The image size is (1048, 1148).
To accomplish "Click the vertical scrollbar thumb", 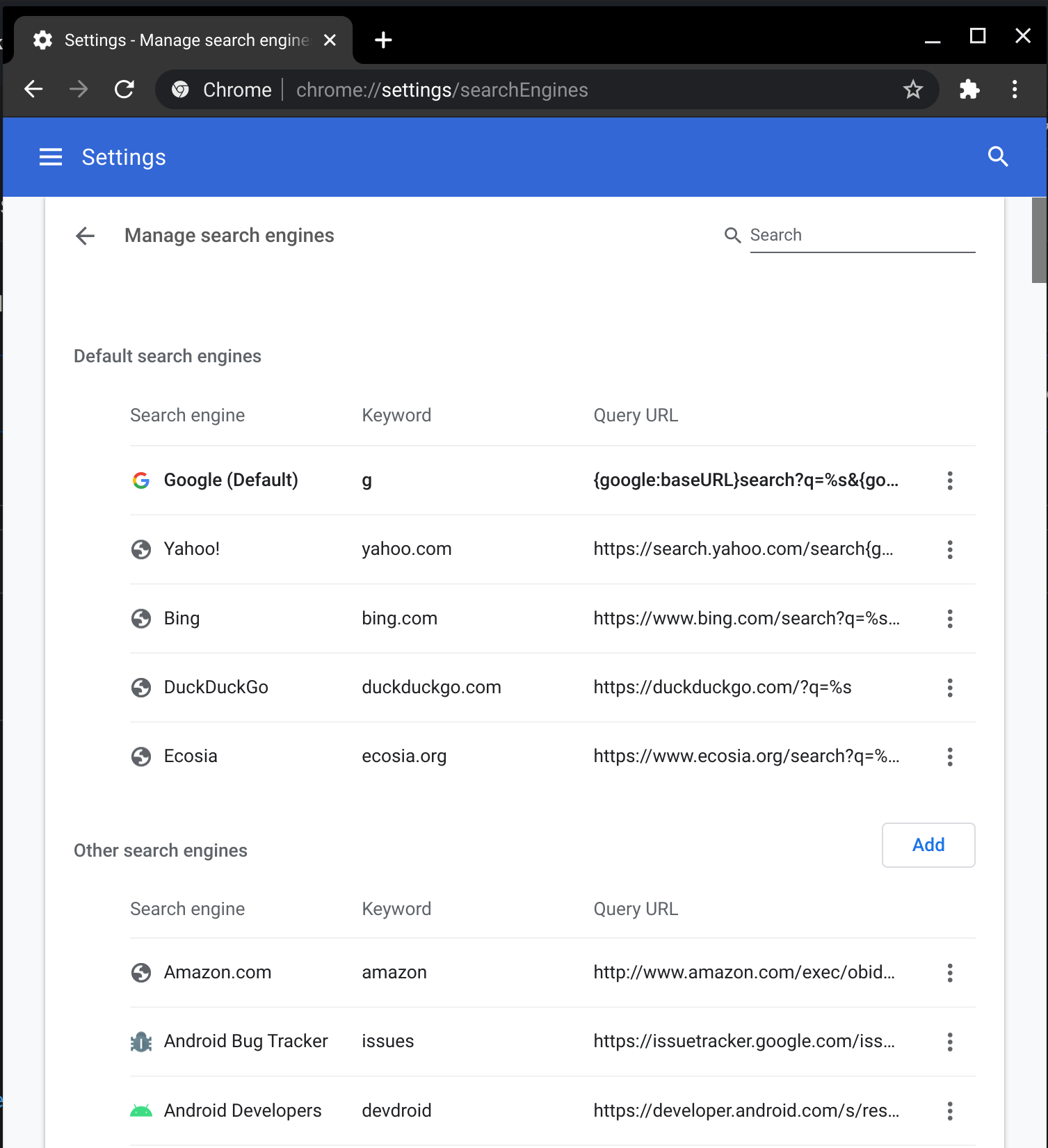I will [1039, 240].
